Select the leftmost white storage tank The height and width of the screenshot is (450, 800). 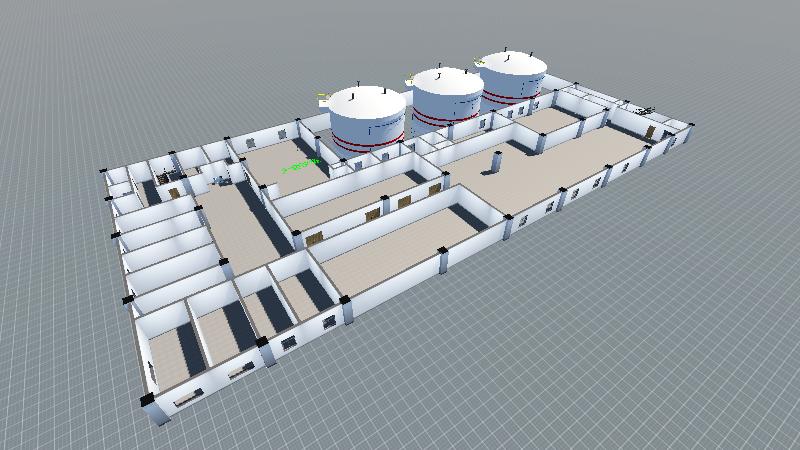tap(367, 120)
